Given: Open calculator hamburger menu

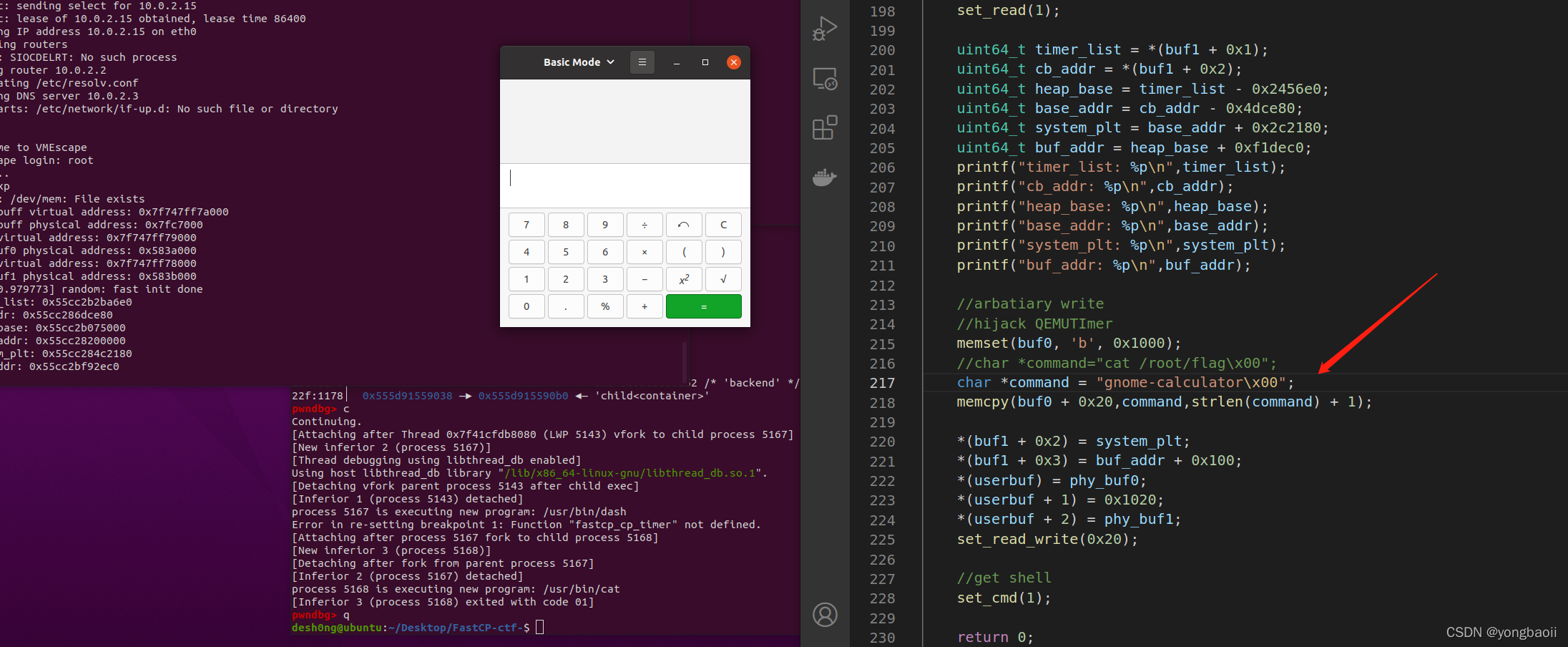Looking at the screenshot, I should click(642, 62).
